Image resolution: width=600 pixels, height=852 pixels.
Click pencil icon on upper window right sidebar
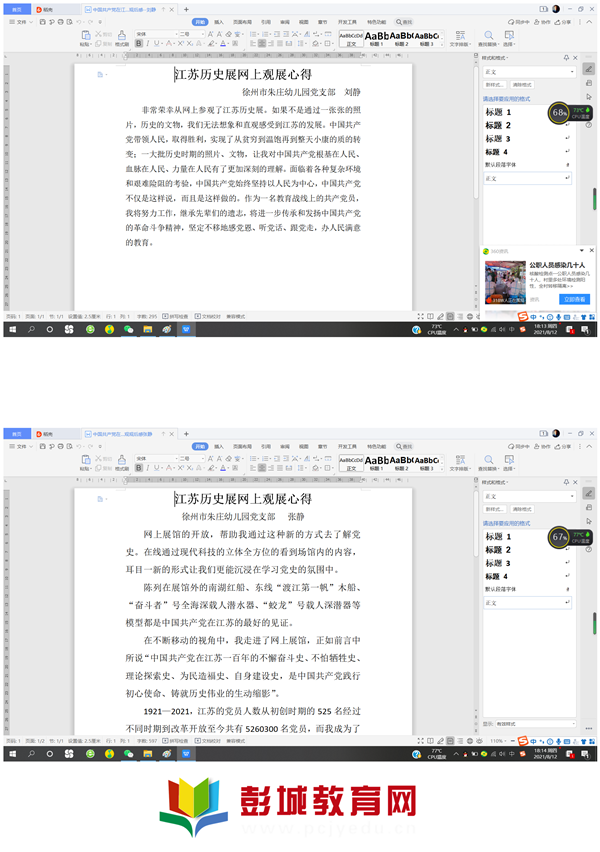pyautogui.click(x=589, y=69)
